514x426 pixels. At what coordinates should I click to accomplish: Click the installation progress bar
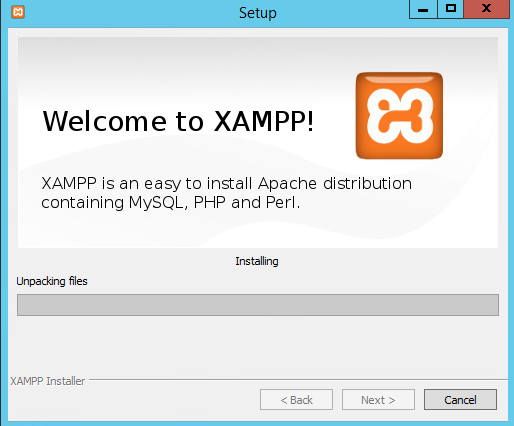point(258,305)
